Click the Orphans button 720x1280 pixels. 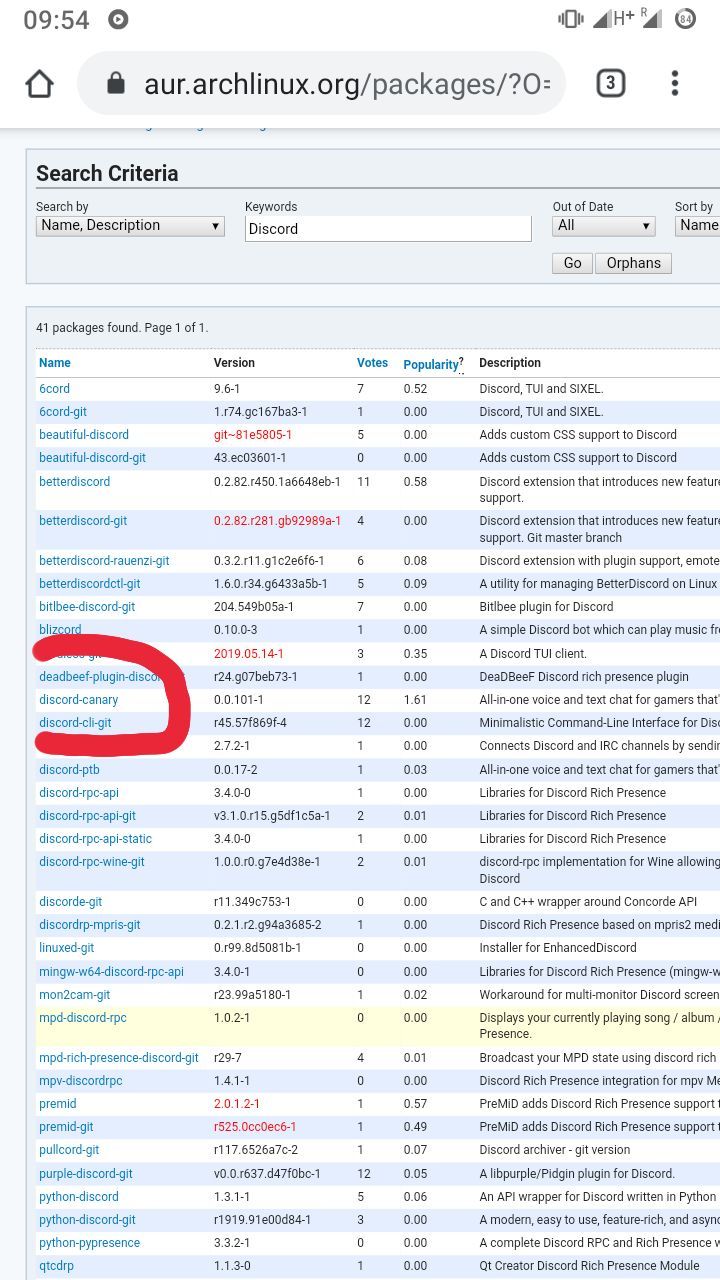point(634,263)
